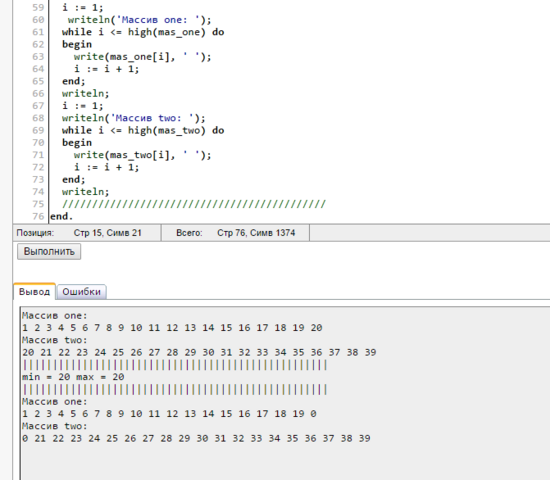Click line number 70 in gutter
Viewport: 550px width, 480px height.
tap(38, 143)
